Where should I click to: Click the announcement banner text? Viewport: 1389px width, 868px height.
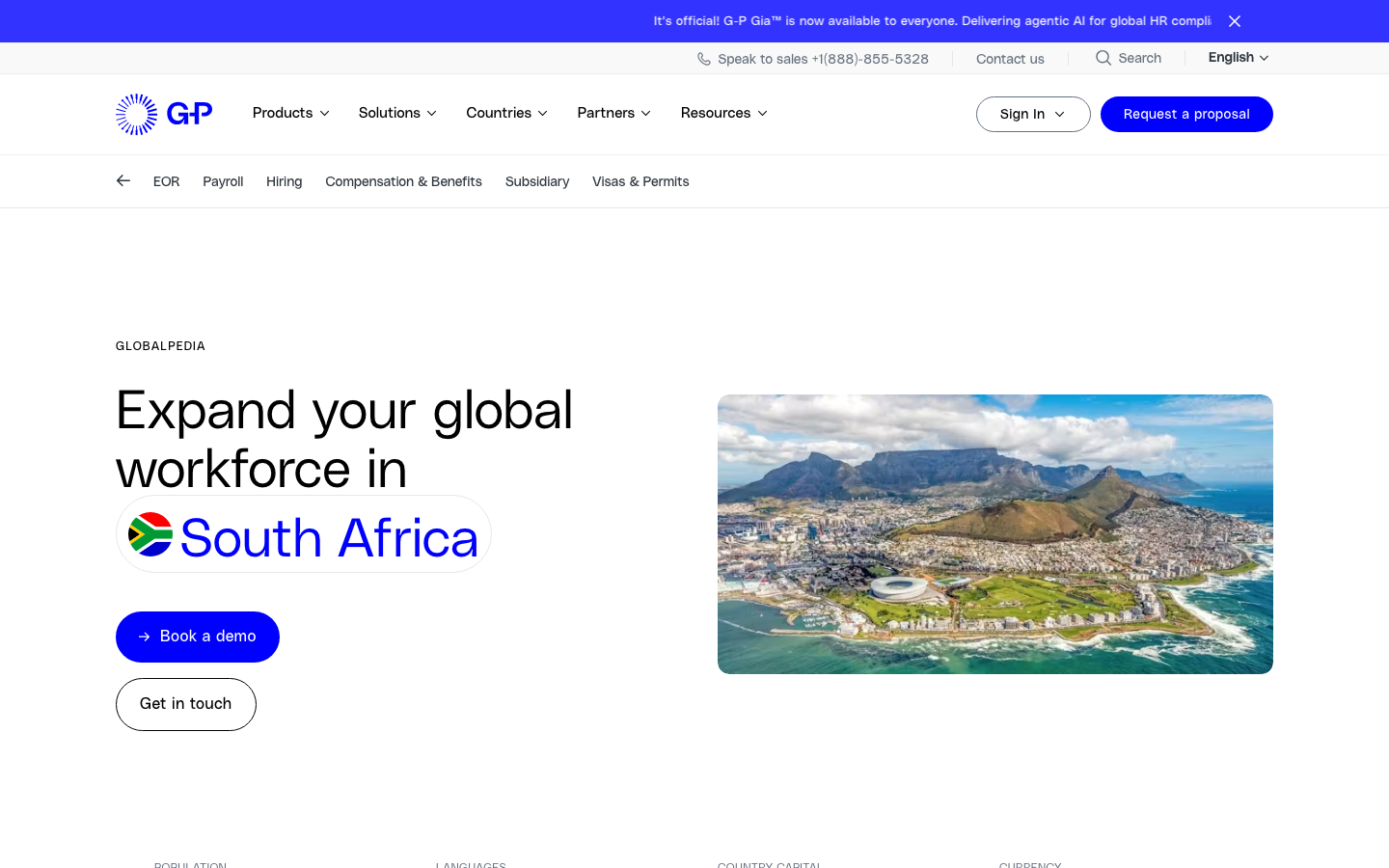(x=932, y=20)
